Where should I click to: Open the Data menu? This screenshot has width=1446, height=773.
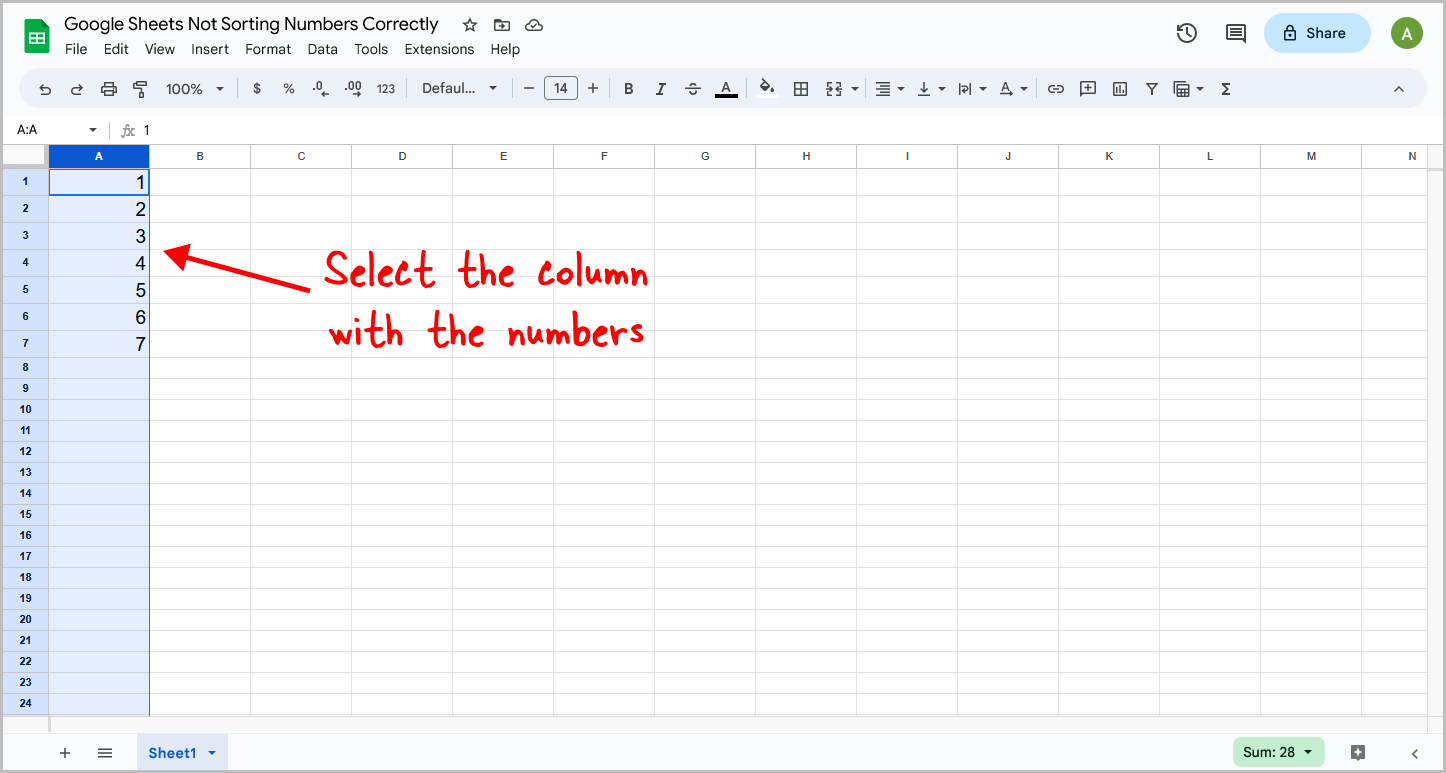tap(323, 49)
